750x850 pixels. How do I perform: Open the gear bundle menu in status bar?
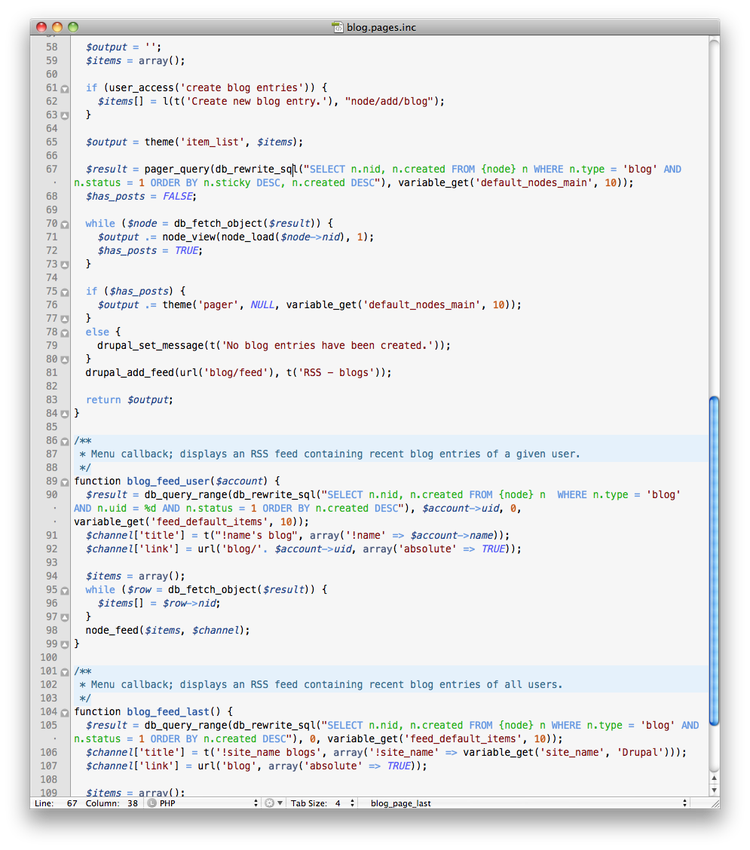tap(274, 803)
